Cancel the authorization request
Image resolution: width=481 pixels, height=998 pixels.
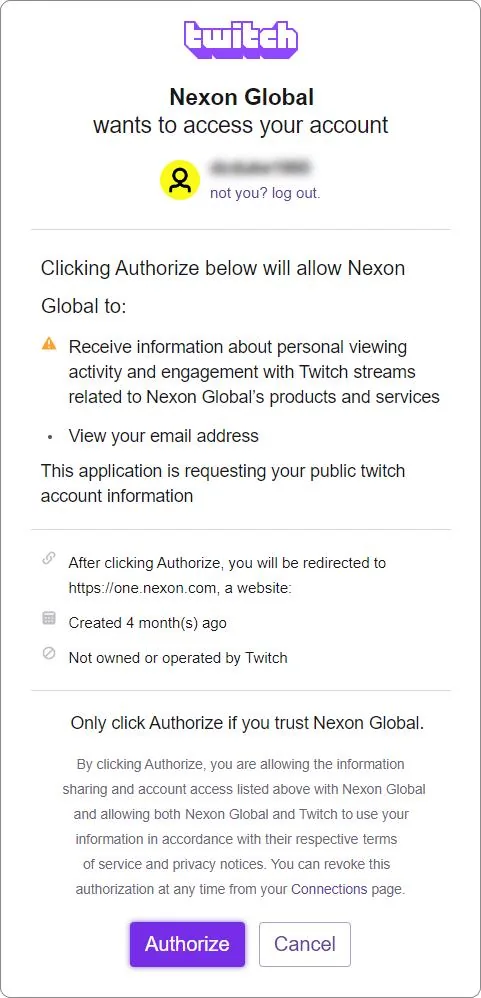pos(305,944)
